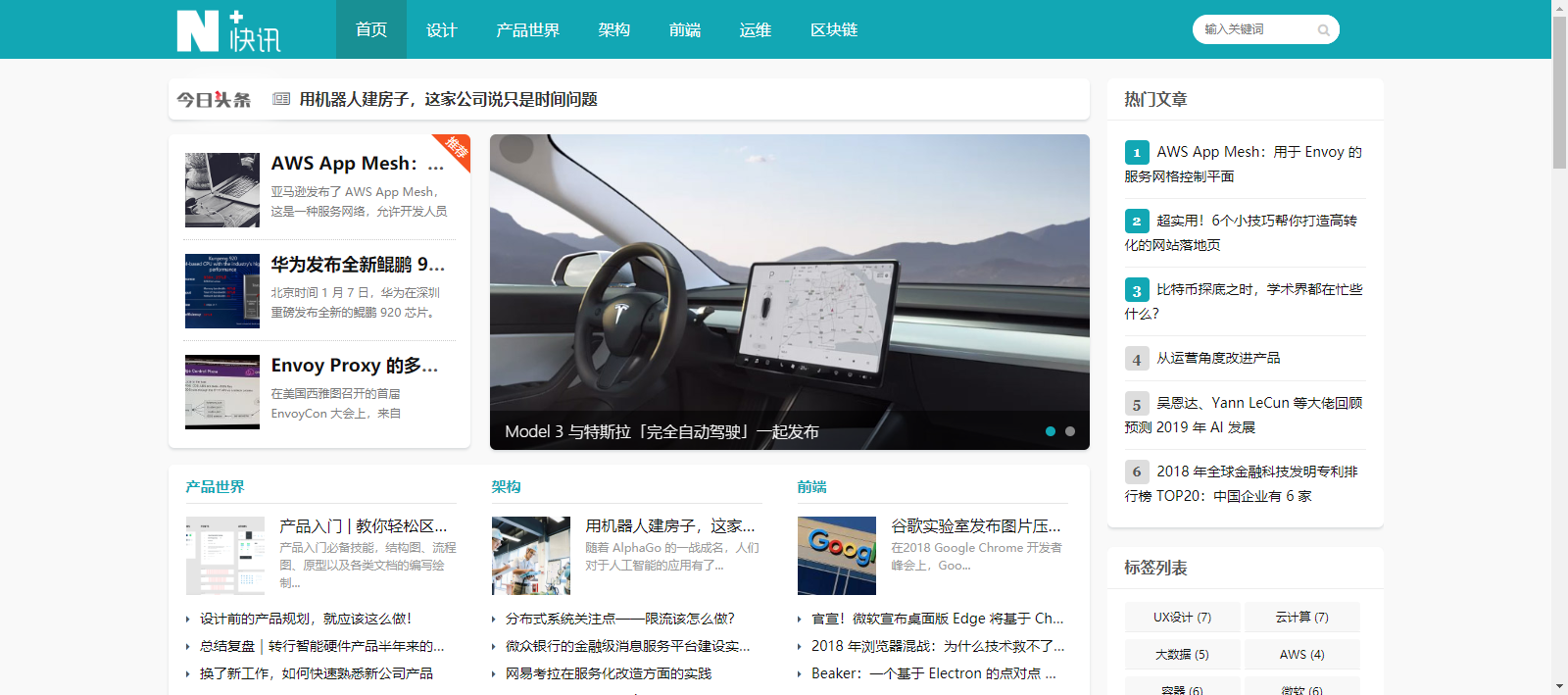
Task: Open the 前端 section heading
Action: (x=811, y=487)
